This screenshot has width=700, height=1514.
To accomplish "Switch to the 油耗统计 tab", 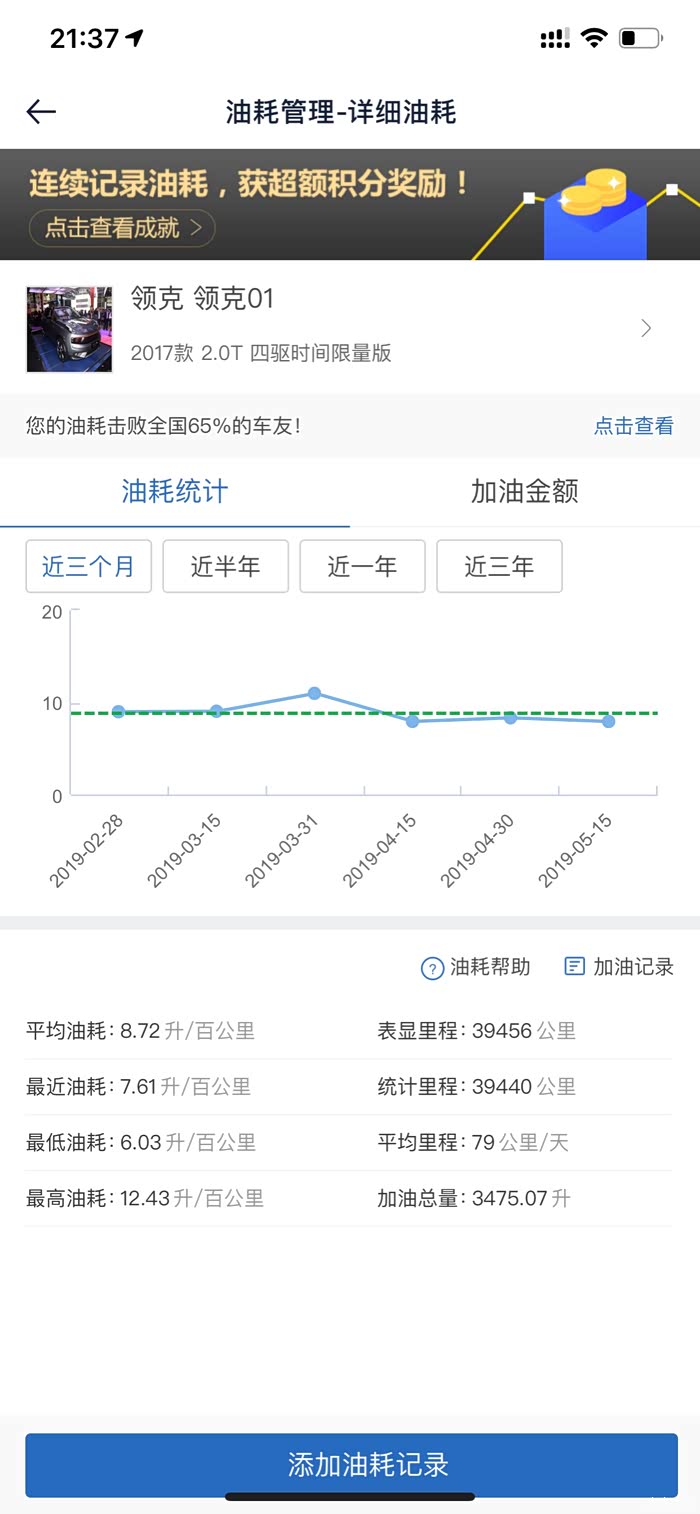I will (x=175, y=492).
